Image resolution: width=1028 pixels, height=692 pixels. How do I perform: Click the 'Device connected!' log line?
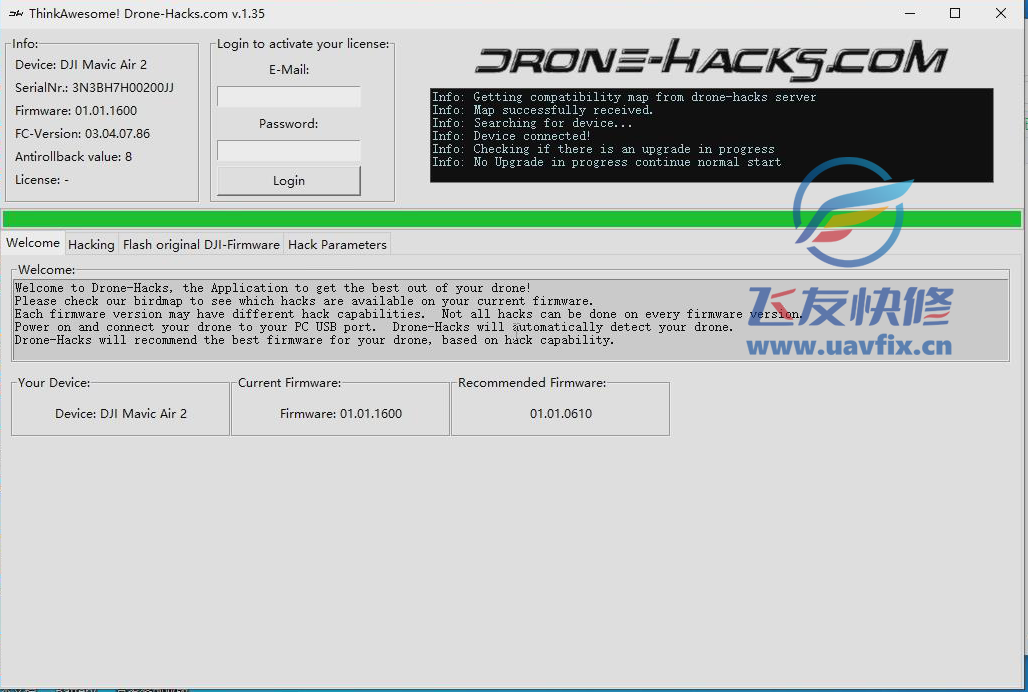click(511, 136)
